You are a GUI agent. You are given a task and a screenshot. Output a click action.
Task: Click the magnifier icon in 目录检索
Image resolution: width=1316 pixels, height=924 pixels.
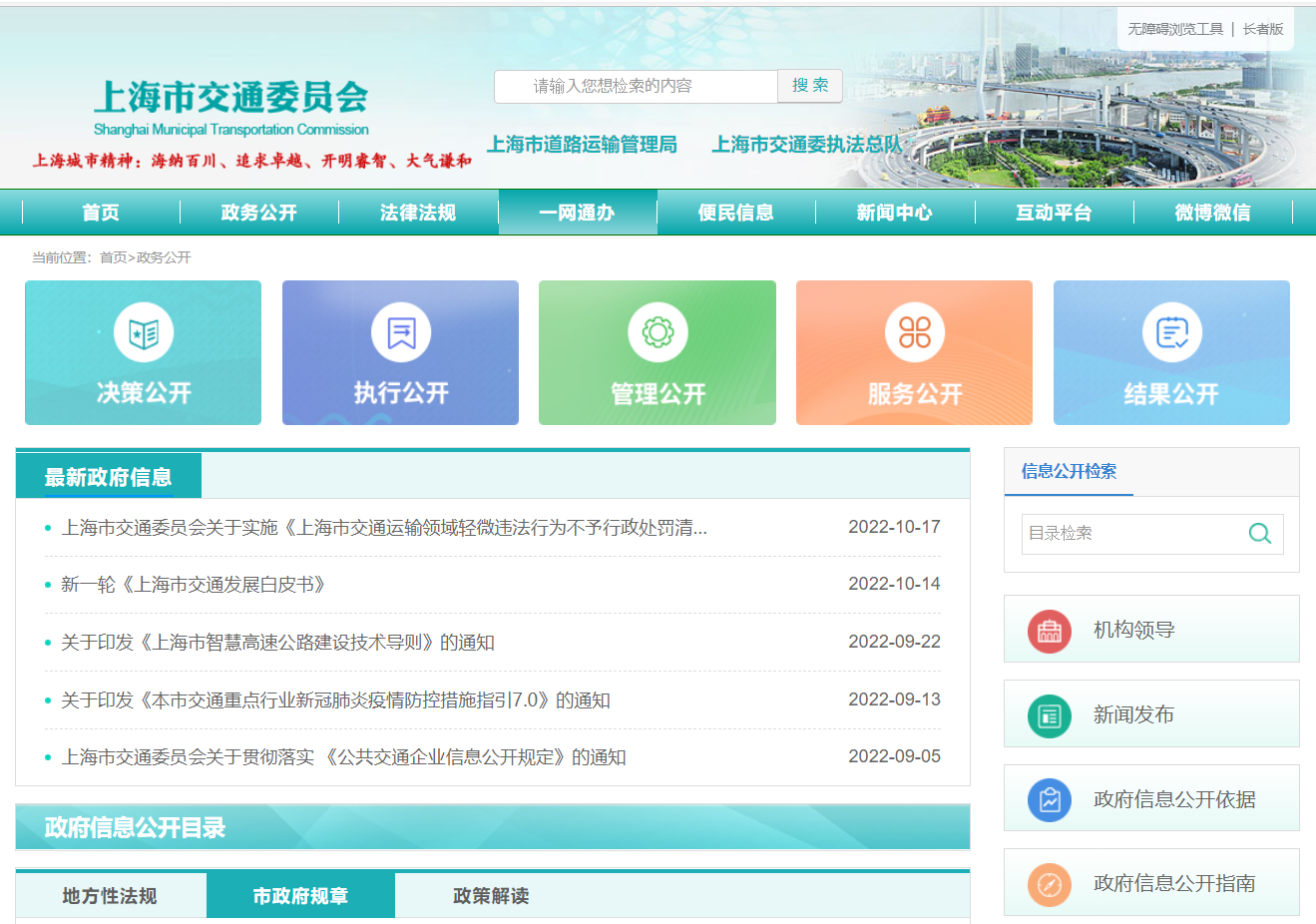(x=1259, y=534)
